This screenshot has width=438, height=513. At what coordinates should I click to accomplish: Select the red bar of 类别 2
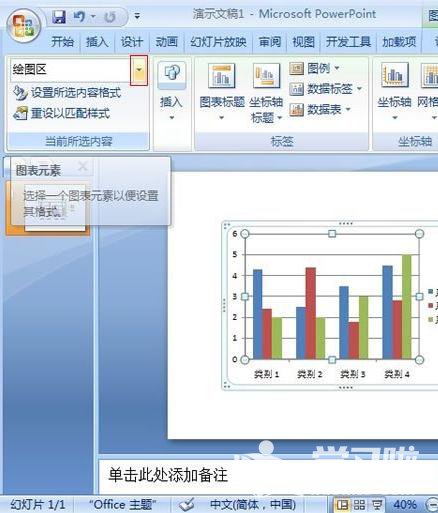tap(310, 313)
